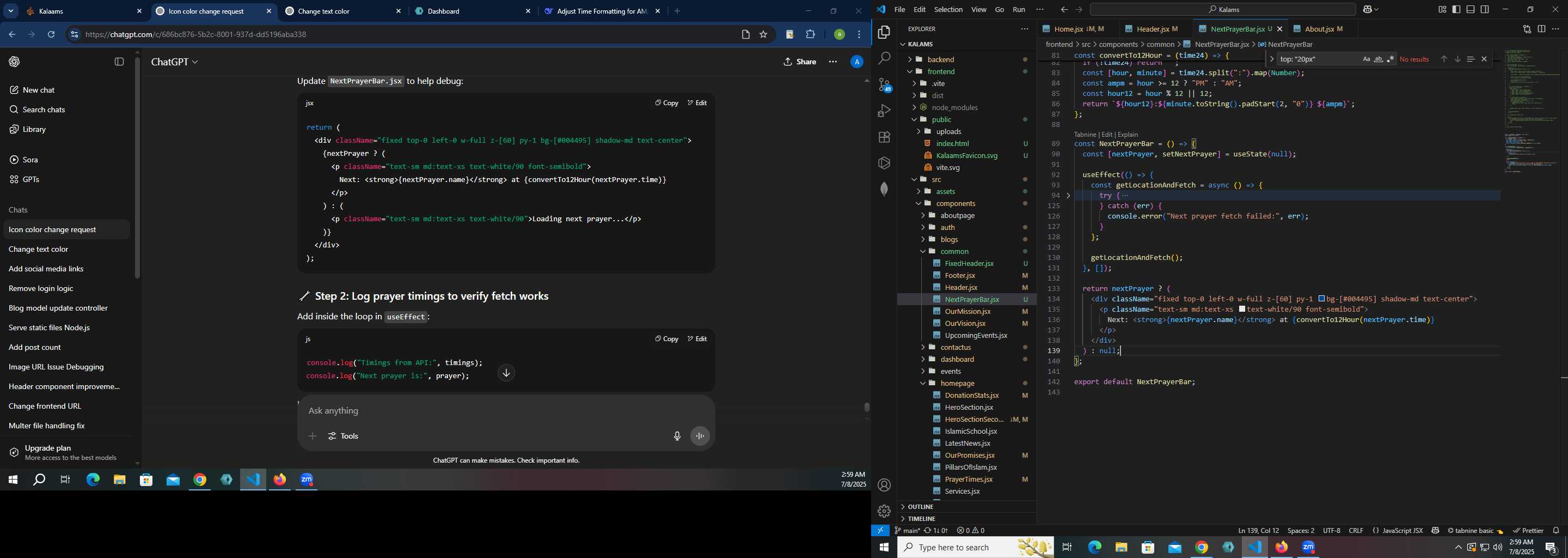Open the ChatGPT model dropdown
1568x558 pixels.
(175, 62)
